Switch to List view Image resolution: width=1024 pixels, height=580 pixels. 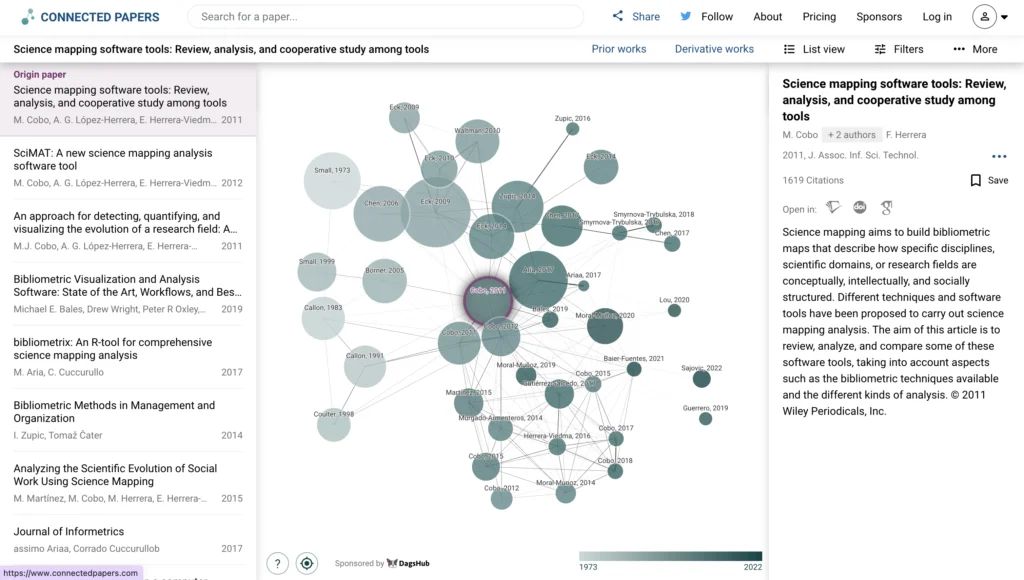(813, 49)
